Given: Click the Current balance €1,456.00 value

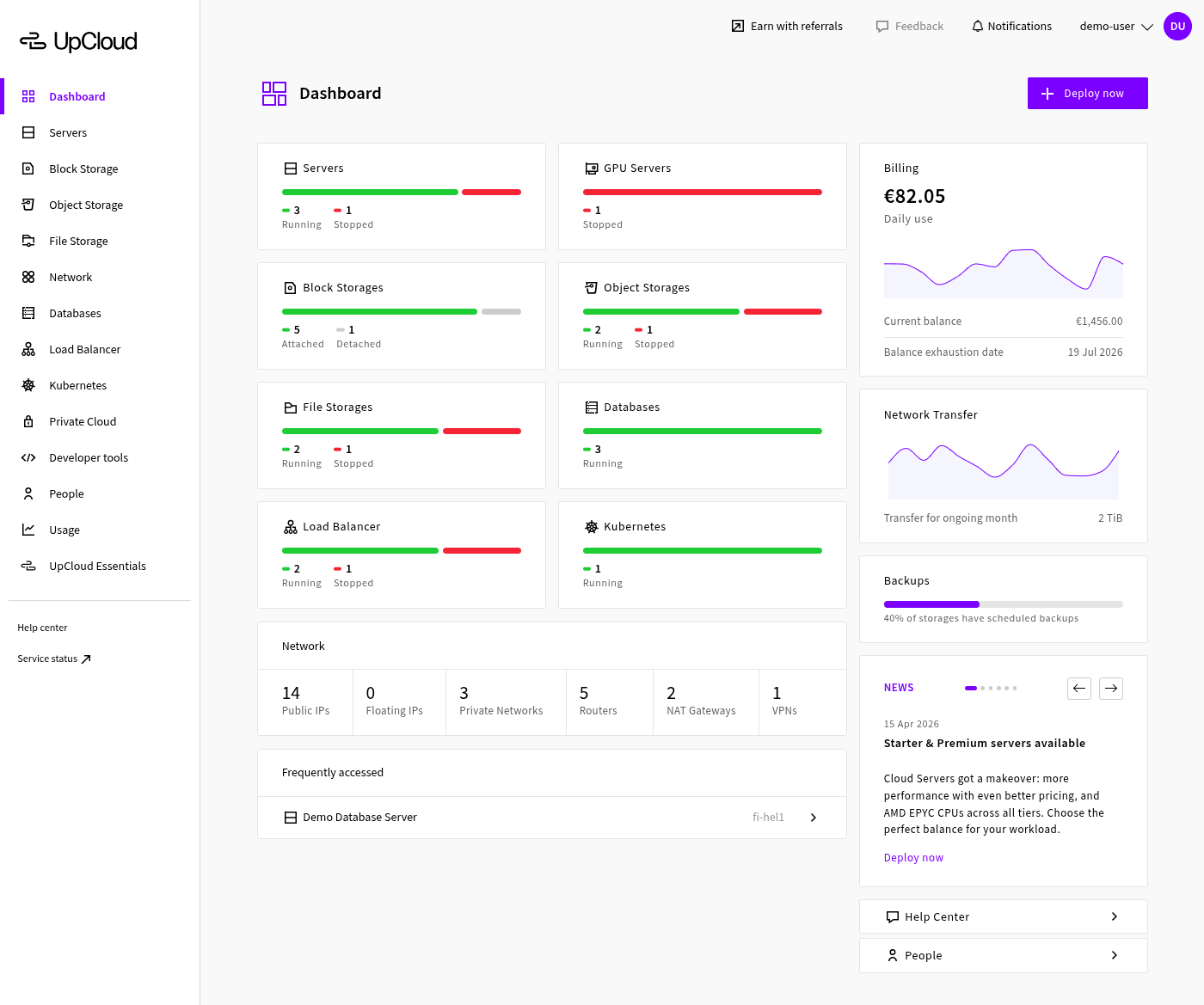Looking at the screenshot, I should point(1099,322).
